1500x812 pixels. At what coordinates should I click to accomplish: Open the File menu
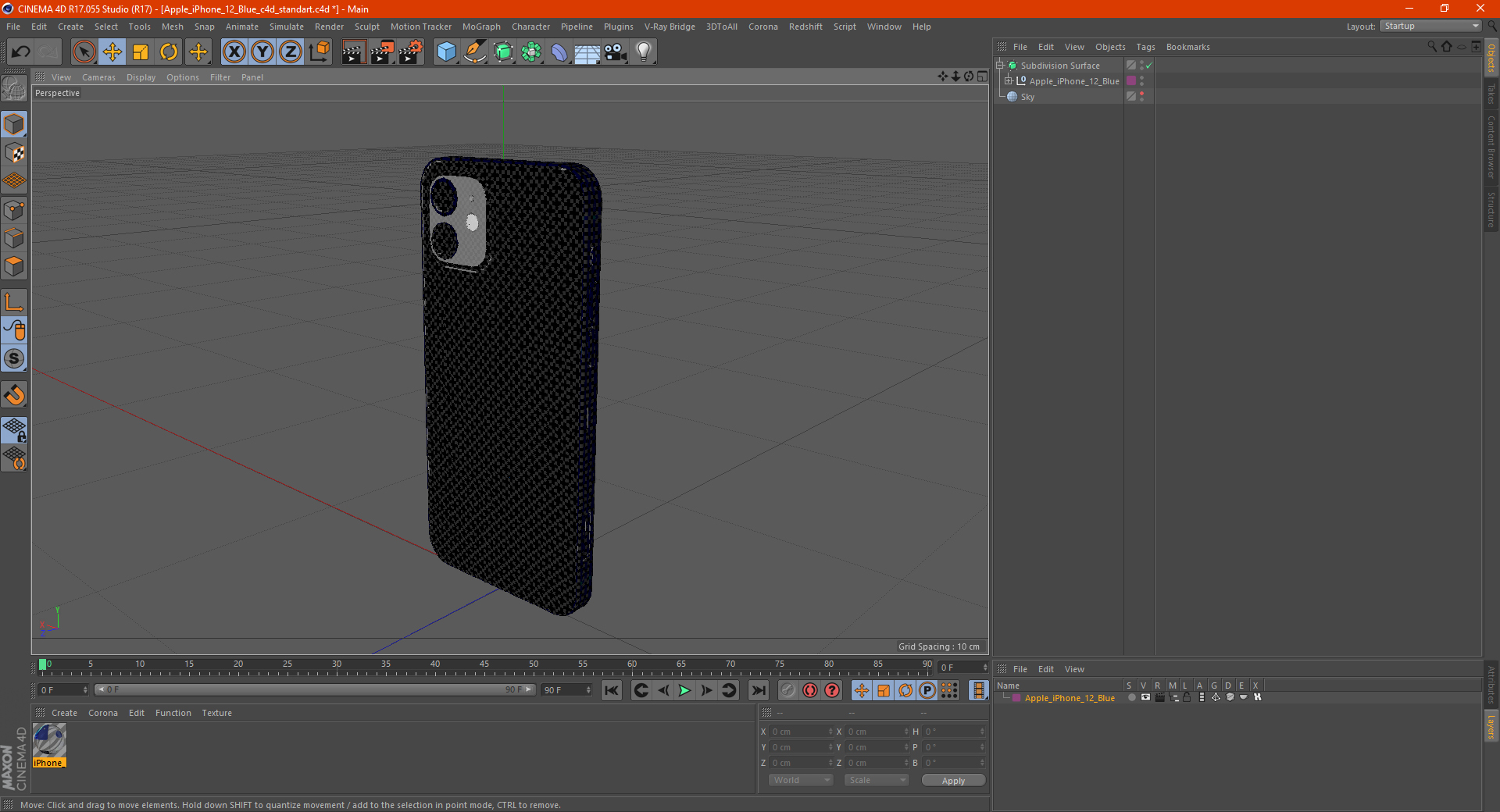(x=13, y=27)
